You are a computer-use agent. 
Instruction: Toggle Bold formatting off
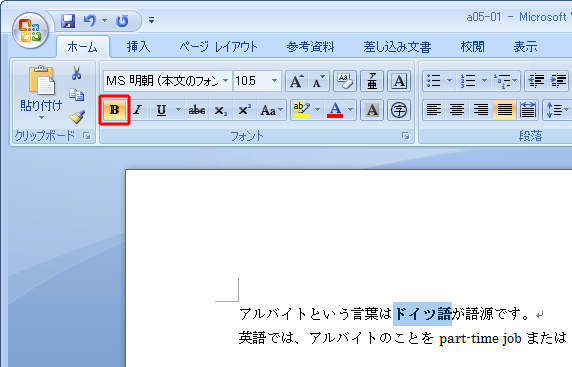[x=114, y=110]
